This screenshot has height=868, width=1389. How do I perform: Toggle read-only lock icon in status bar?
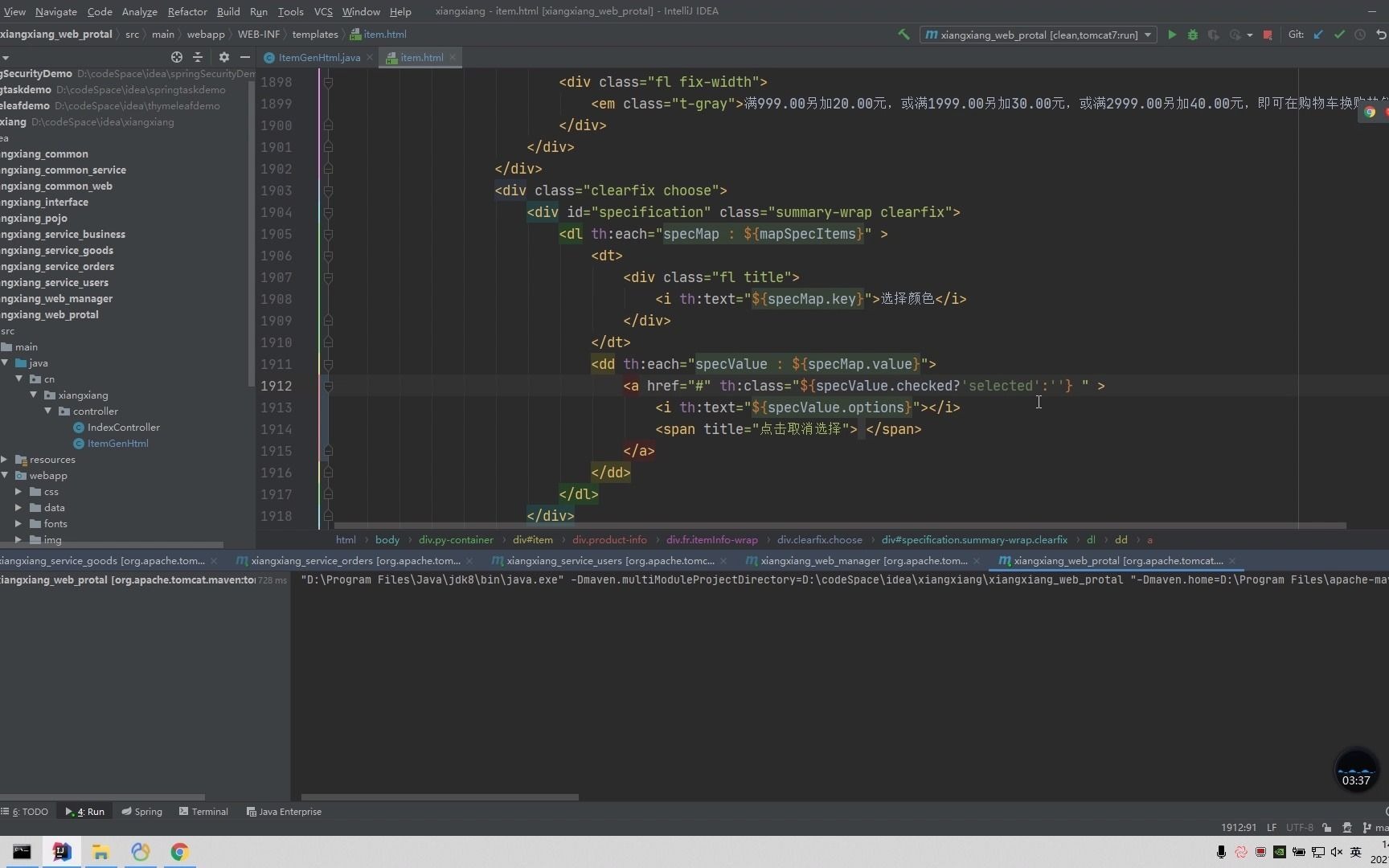[x=1326, y=827]
